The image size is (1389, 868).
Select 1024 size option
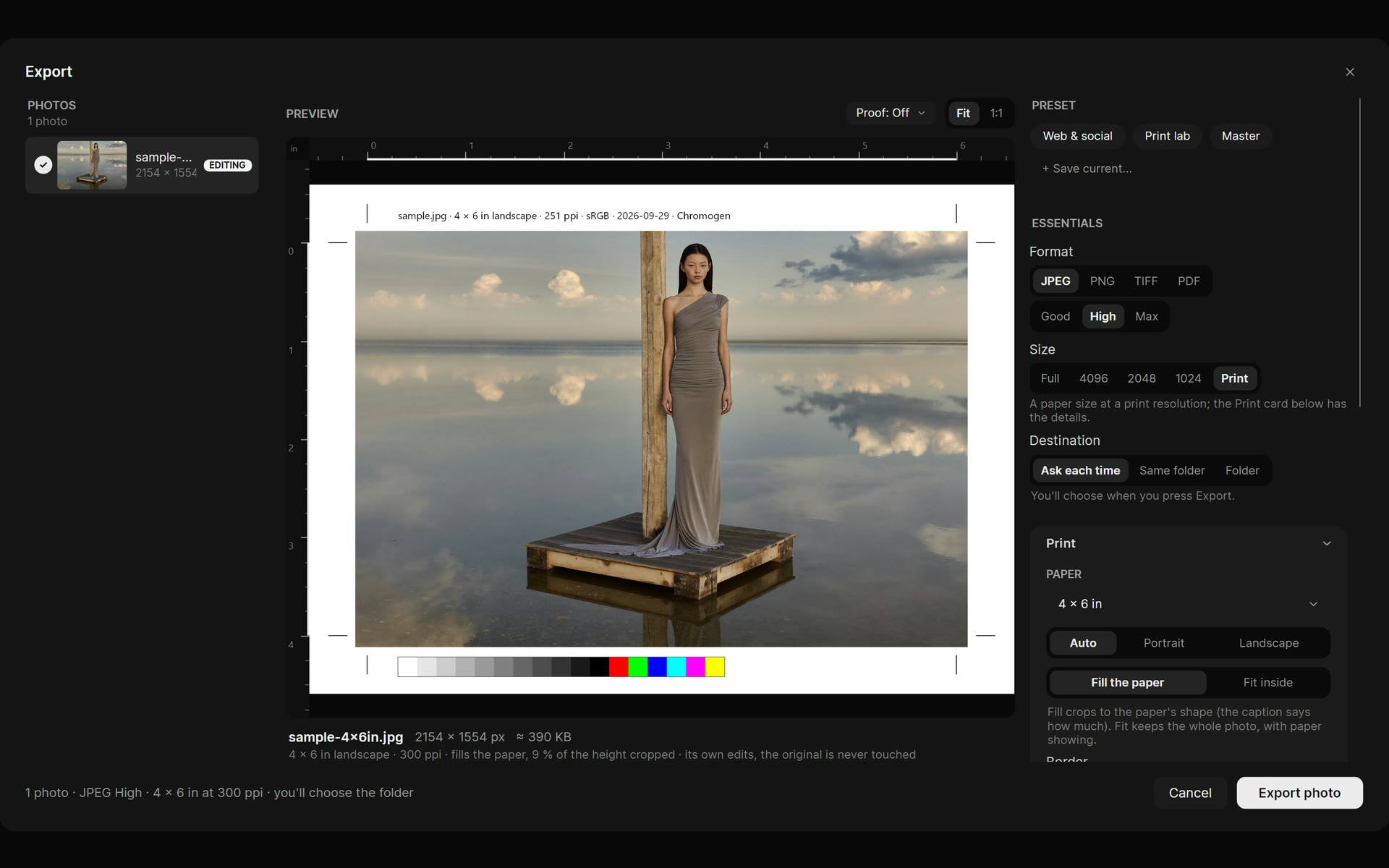tap(1188, 378)
